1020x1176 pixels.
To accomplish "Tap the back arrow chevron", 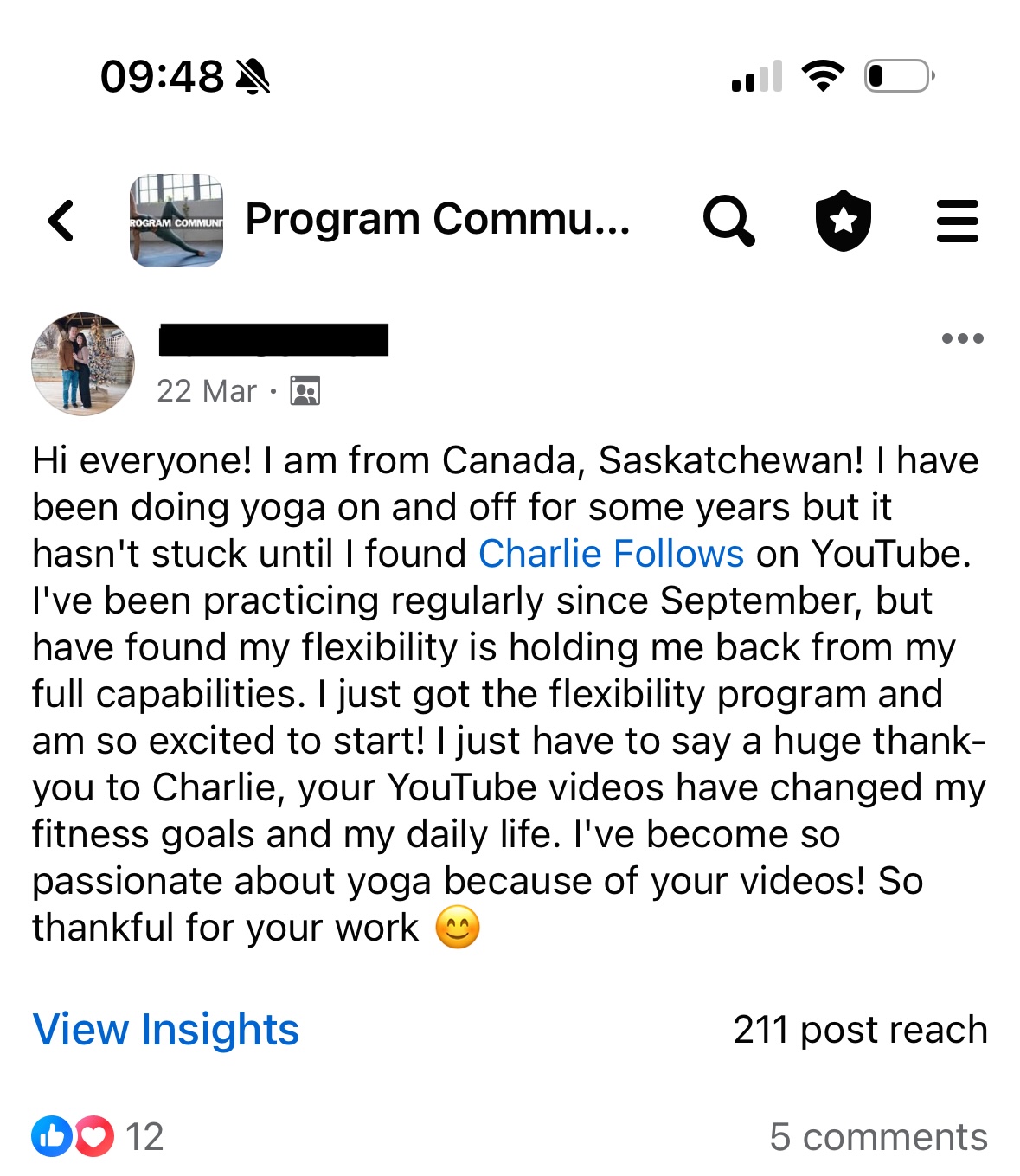I will [61, 221].
